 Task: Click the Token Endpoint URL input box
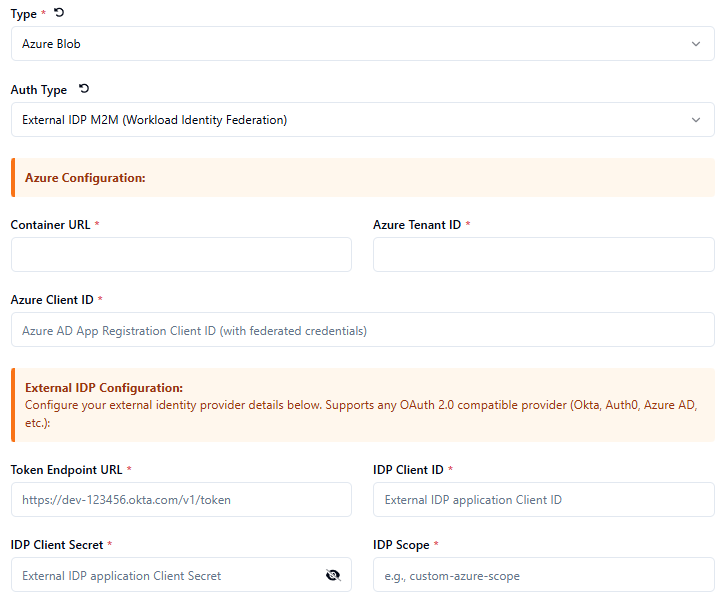181,500
